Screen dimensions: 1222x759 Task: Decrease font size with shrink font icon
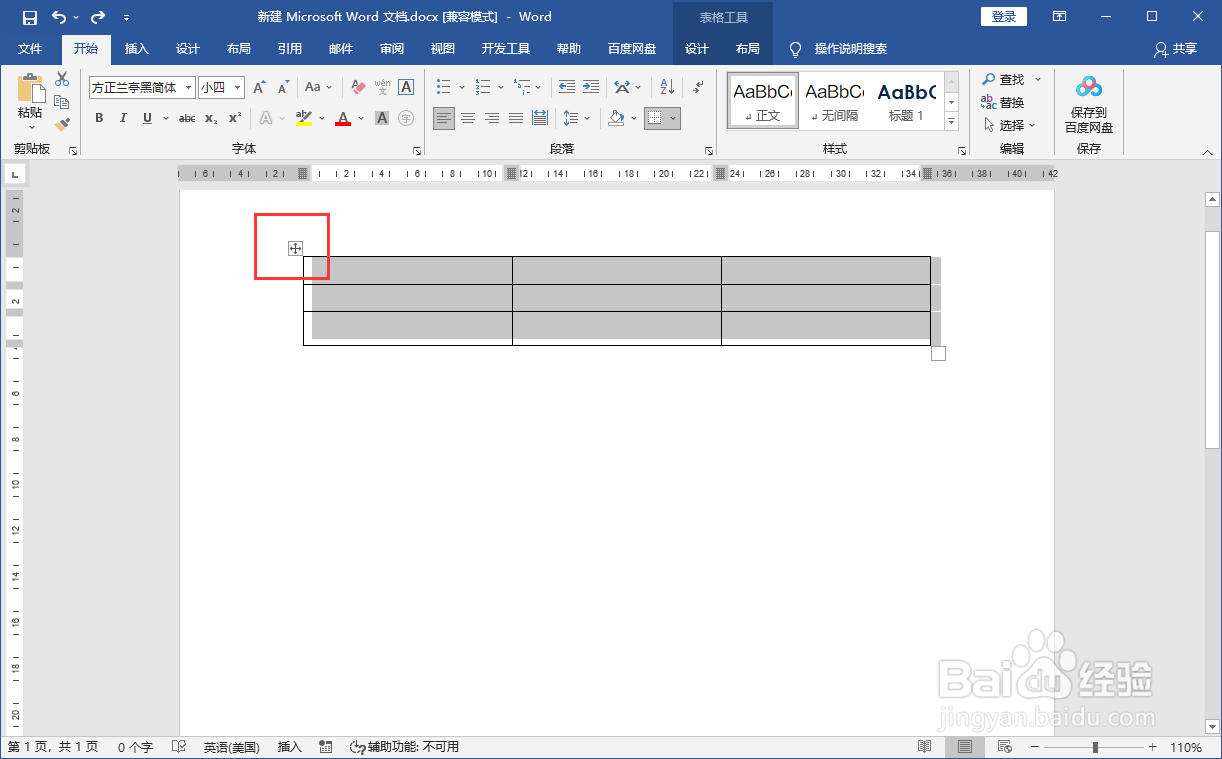pos(282,88)
